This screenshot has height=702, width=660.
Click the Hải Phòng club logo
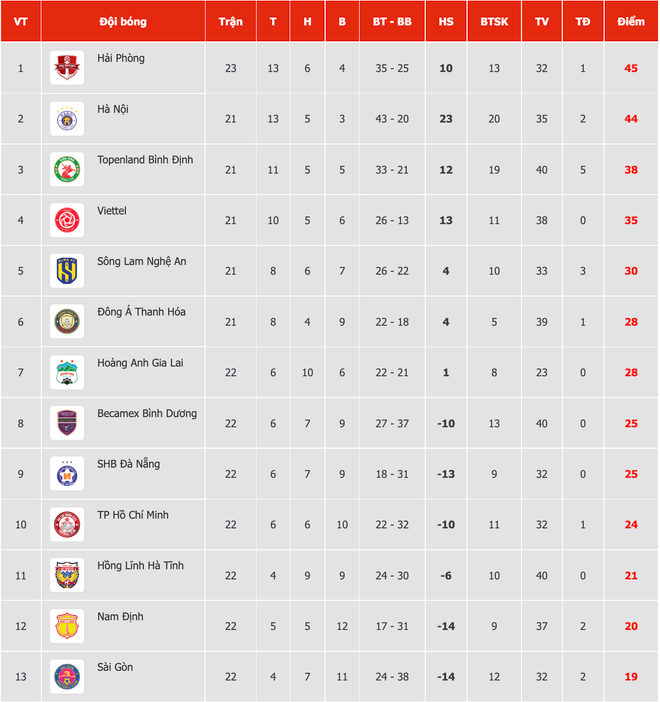tap(68, 68)
